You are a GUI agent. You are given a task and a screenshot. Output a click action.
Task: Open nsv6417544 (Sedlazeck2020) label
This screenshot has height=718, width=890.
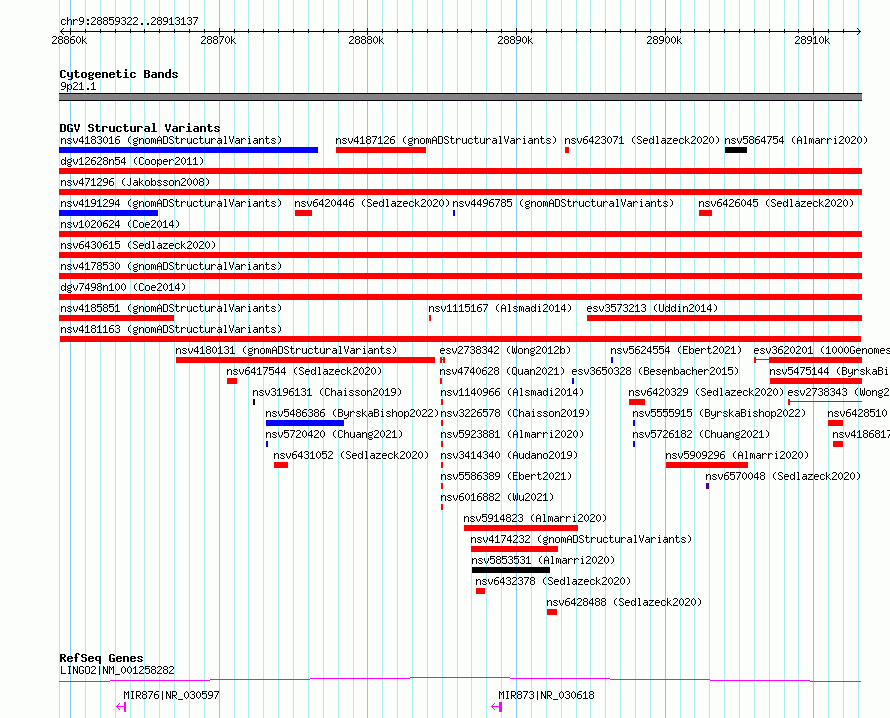(x=304, y=371)
